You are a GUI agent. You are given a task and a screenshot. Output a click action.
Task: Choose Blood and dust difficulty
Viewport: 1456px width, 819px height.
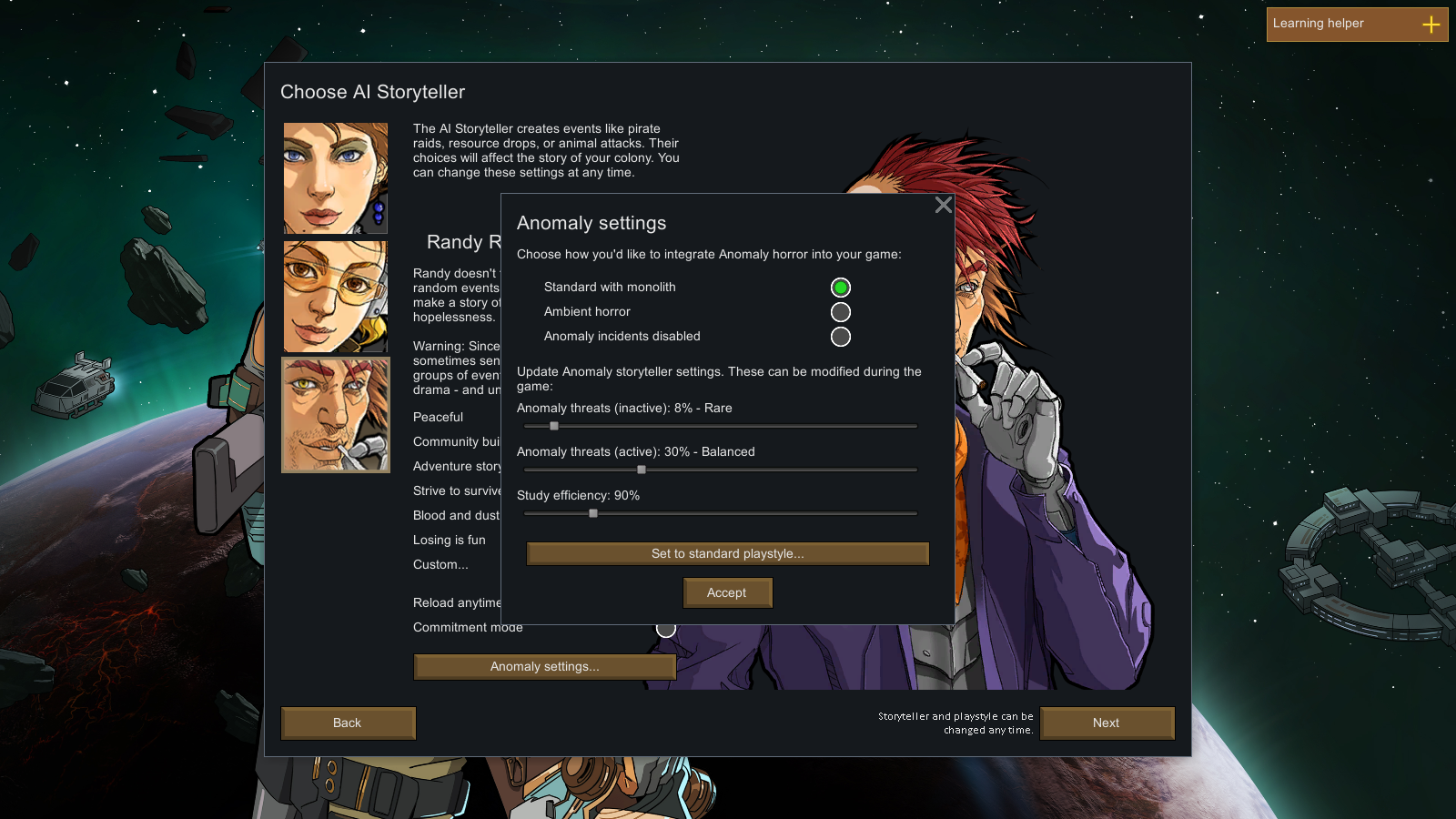click(457, 515)
